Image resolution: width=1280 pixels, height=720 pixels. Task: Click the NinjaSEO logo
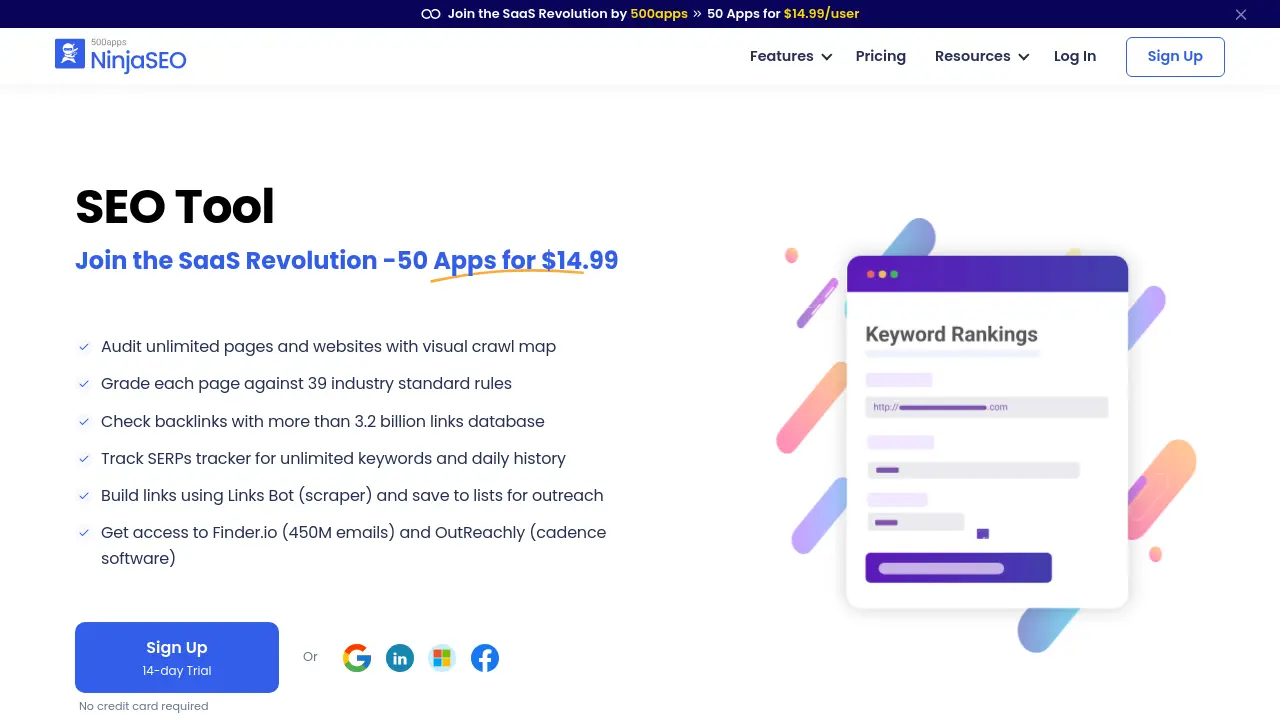121,56
